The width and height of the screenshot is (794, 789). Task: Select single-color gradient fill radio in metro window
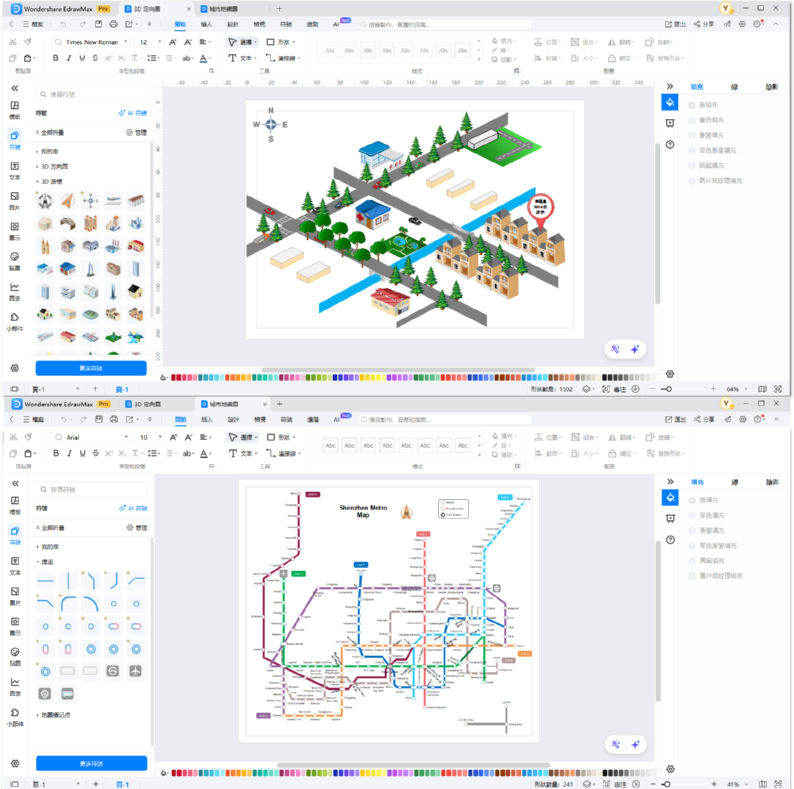(692, 545)
